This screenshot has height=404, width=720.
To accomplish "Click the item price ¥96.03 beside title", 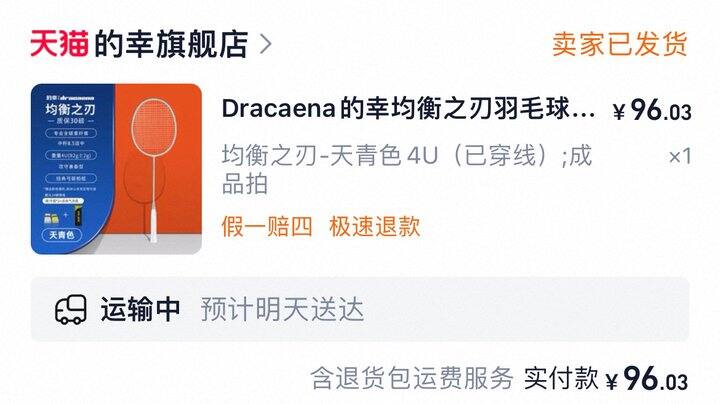I will pyautogui.click(x=652, y=111).
